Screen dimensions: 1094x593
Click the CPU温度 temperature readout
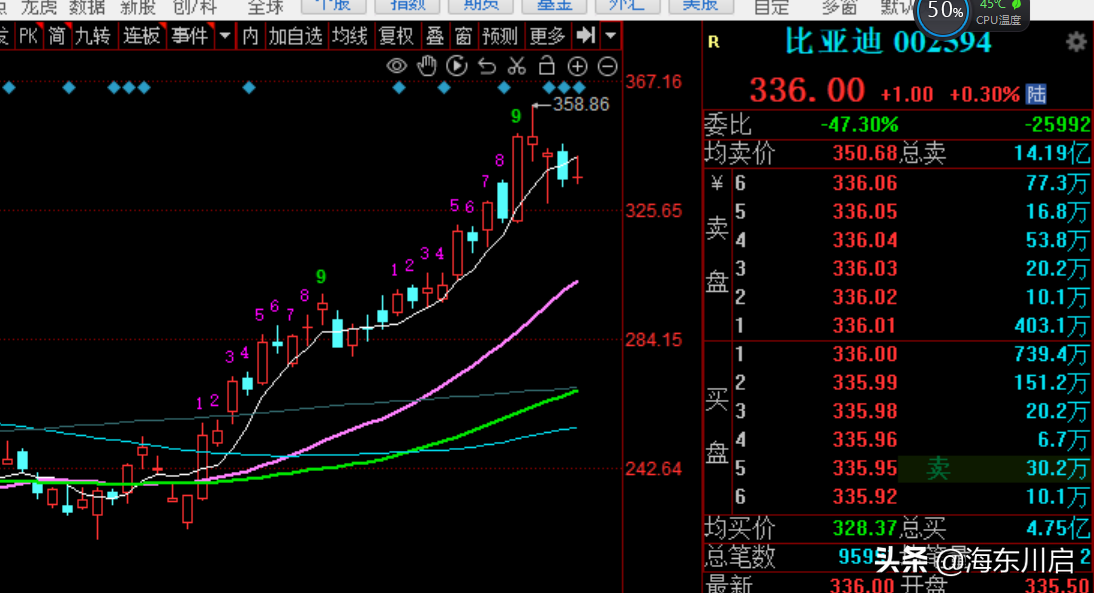(x=998, y=20)
